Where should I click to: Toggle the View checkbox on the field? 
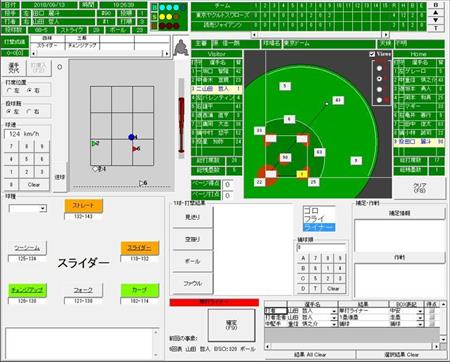coord(372,54)
